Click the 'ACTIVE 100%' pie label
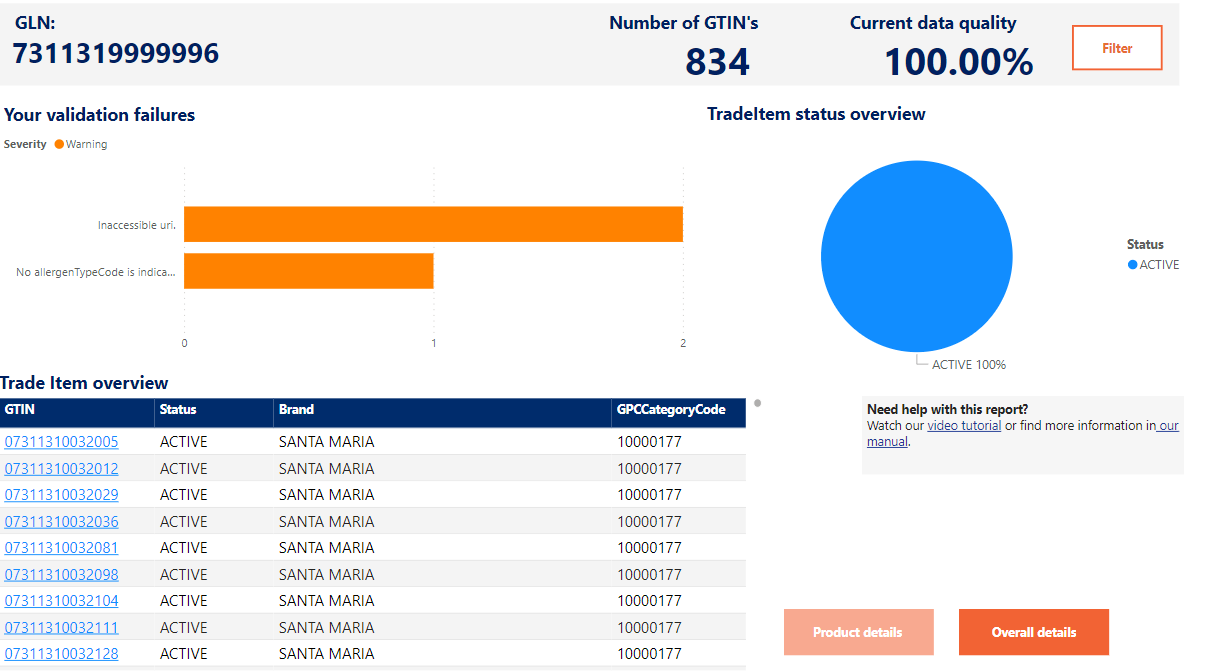The image size is (1211, 671). point(969,365)
